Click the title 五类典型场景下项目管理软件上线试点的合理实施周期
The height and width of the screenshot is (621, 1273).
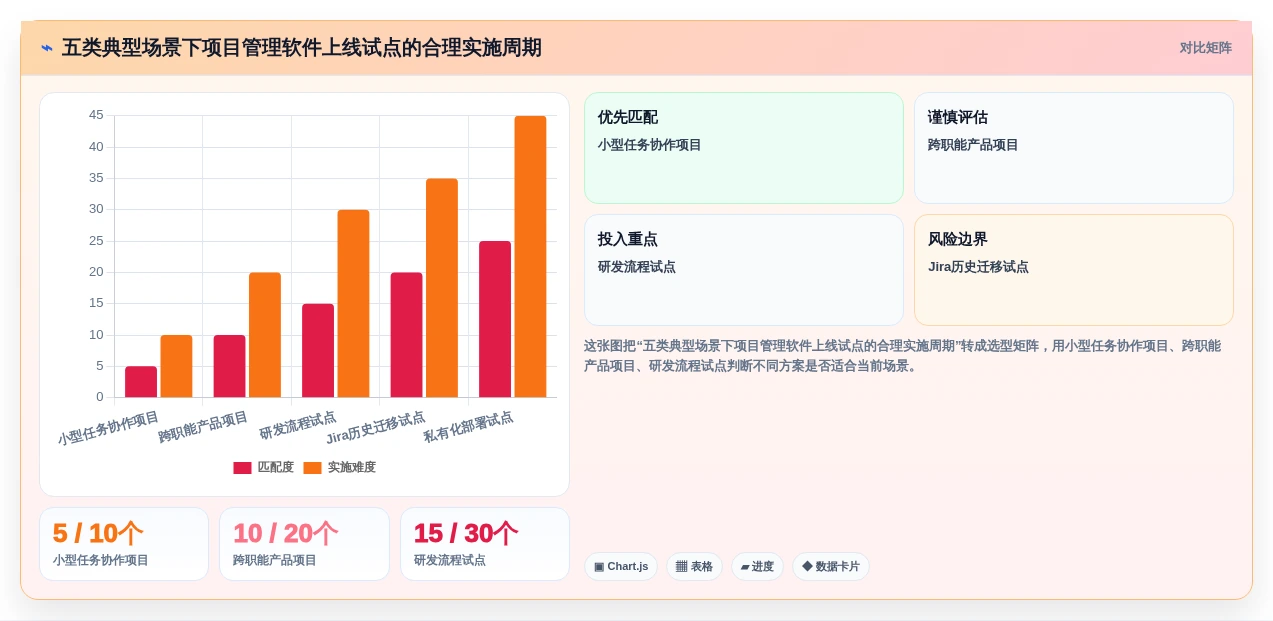pos(302,48)
